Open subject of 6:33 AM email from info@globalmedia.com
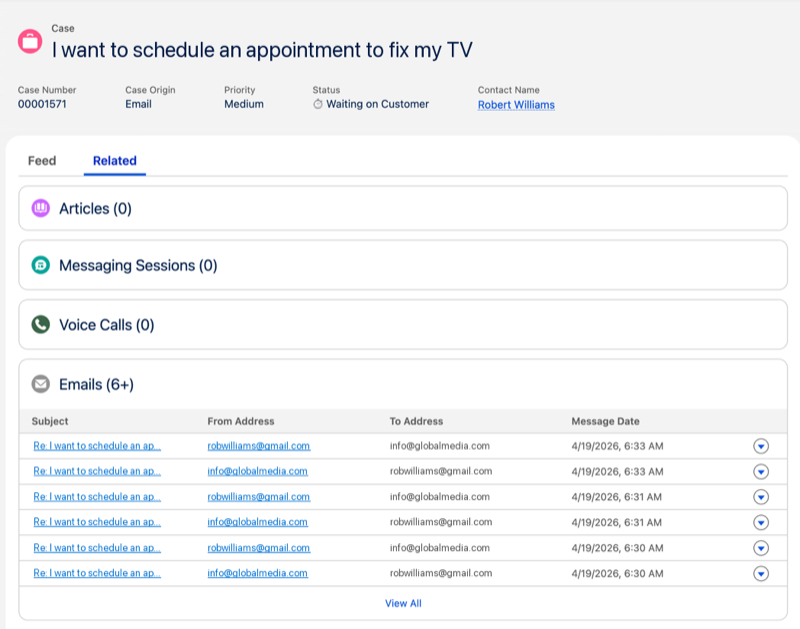This screenshot has height=629, width=800. coord(97,471)
